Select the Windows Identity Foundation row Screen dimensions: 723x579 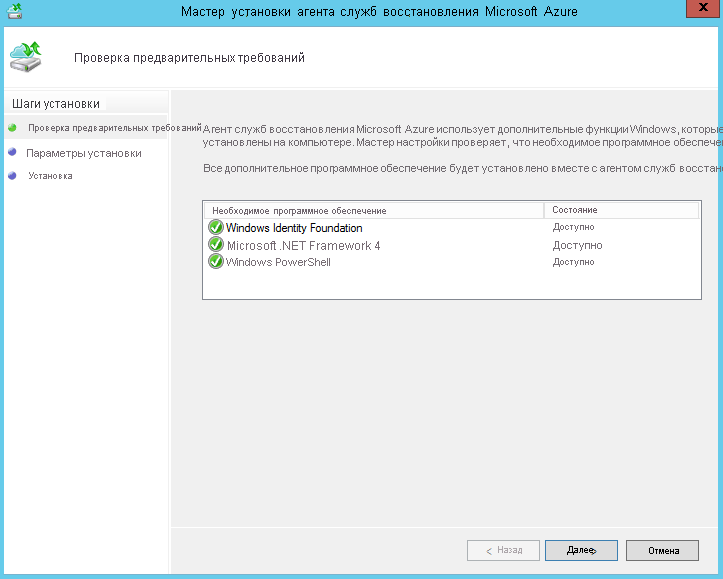point(452,227)
